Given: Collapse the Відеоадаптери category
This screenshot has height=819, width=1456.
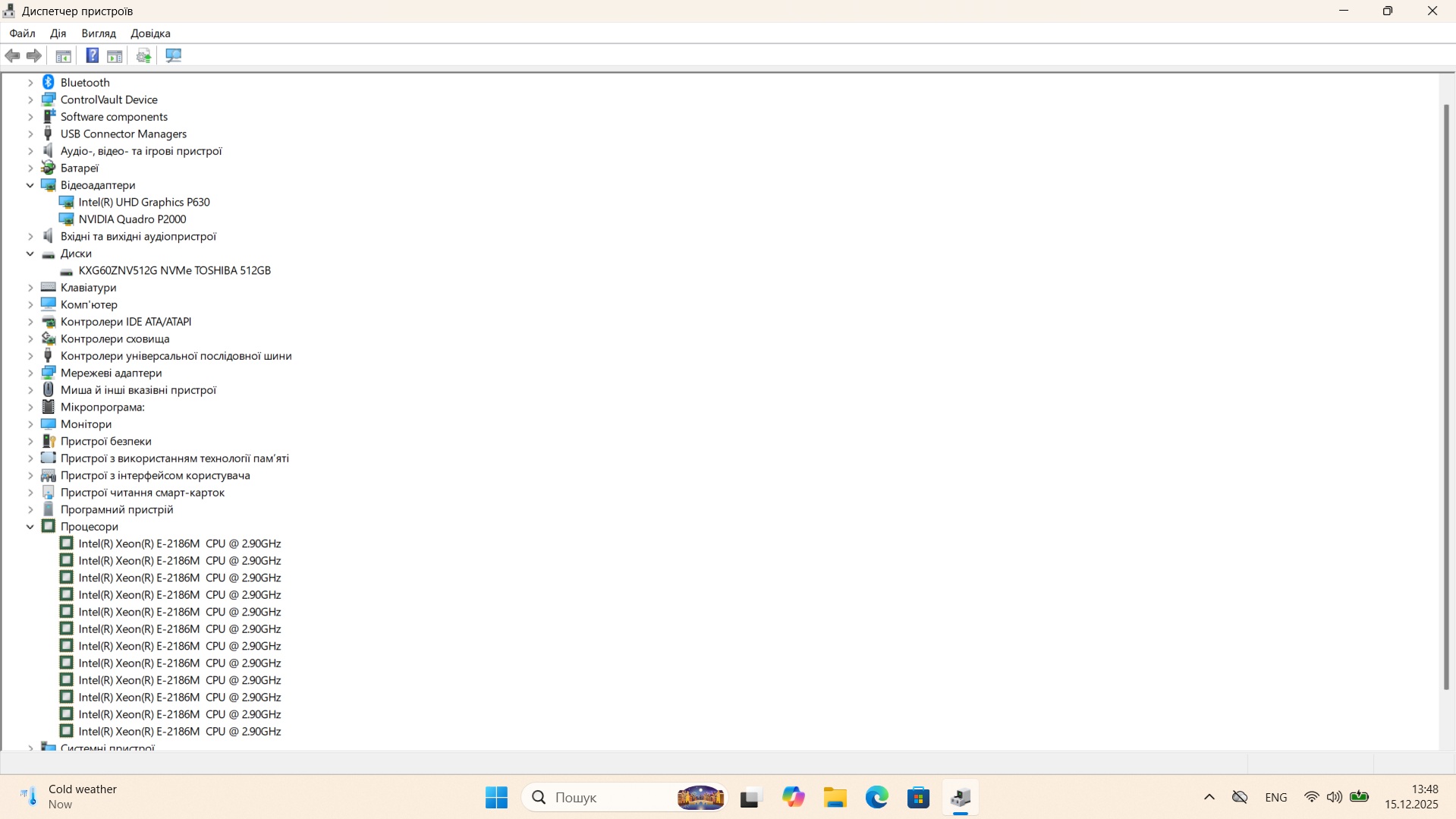Looking at the screenshot, I should click(30, 185).
